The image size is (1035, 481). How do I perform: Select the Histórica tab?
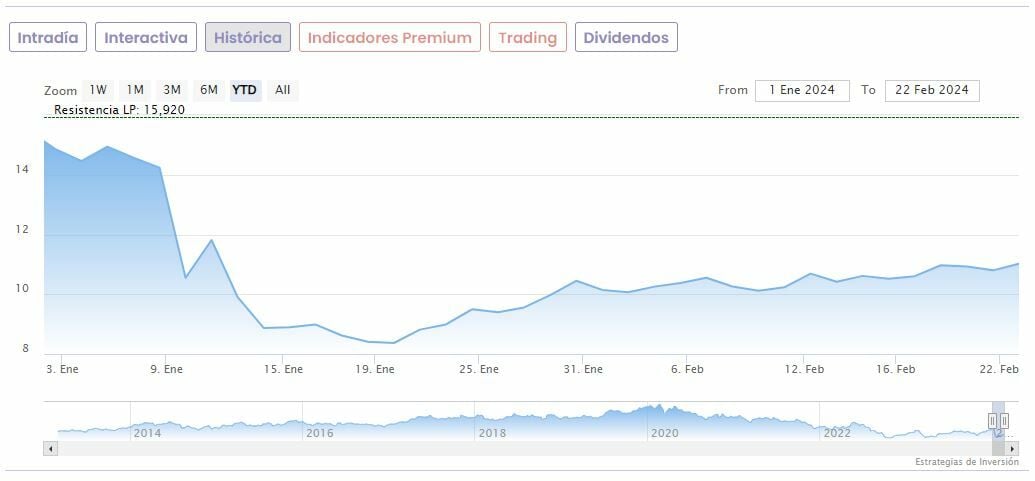click(x=248, y=38)
